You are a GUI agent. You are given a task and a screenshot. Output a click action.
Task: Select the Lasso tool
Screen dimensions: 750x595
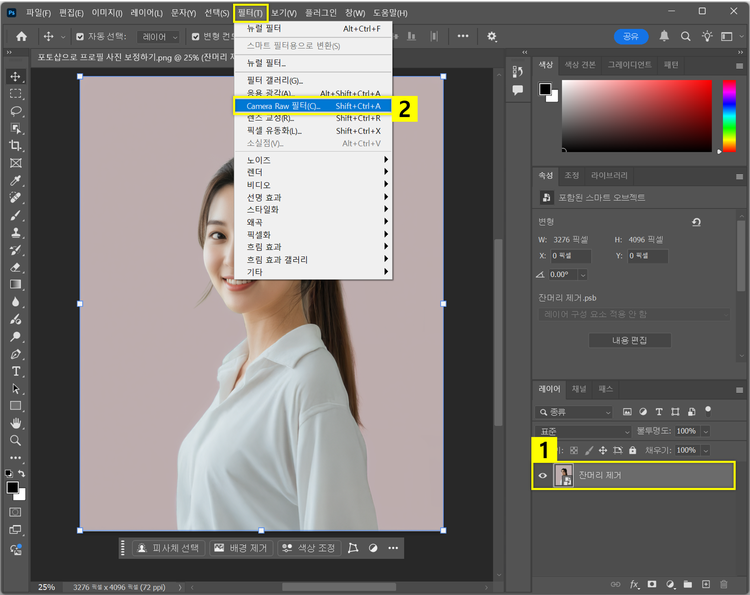(x=15, y=111)
